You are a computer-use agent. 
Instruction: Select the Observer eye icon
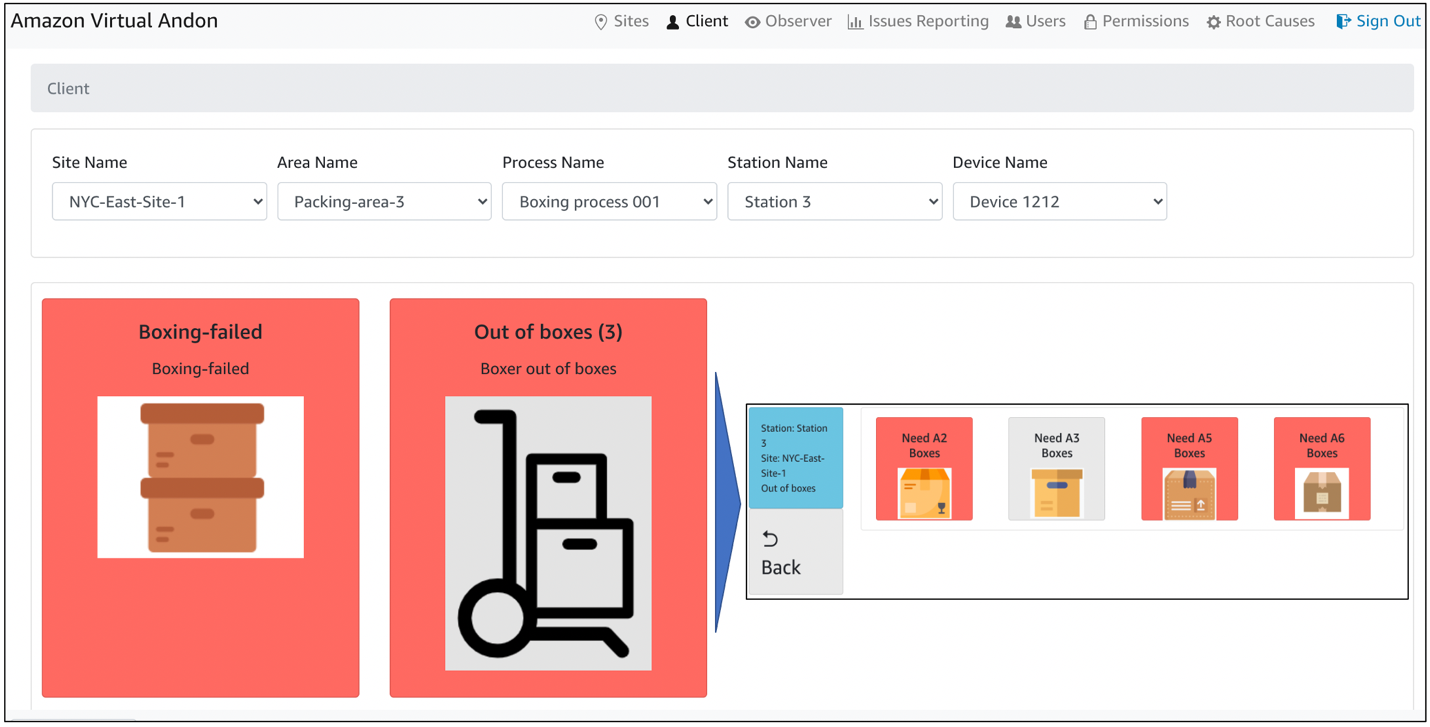pyautogui.click(x=753, y=20)
